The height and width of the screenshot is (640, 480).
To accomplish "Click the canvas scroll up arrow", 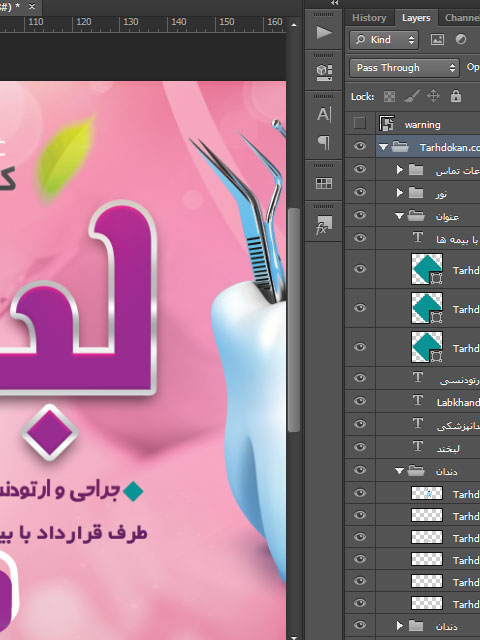I will 294,24.
